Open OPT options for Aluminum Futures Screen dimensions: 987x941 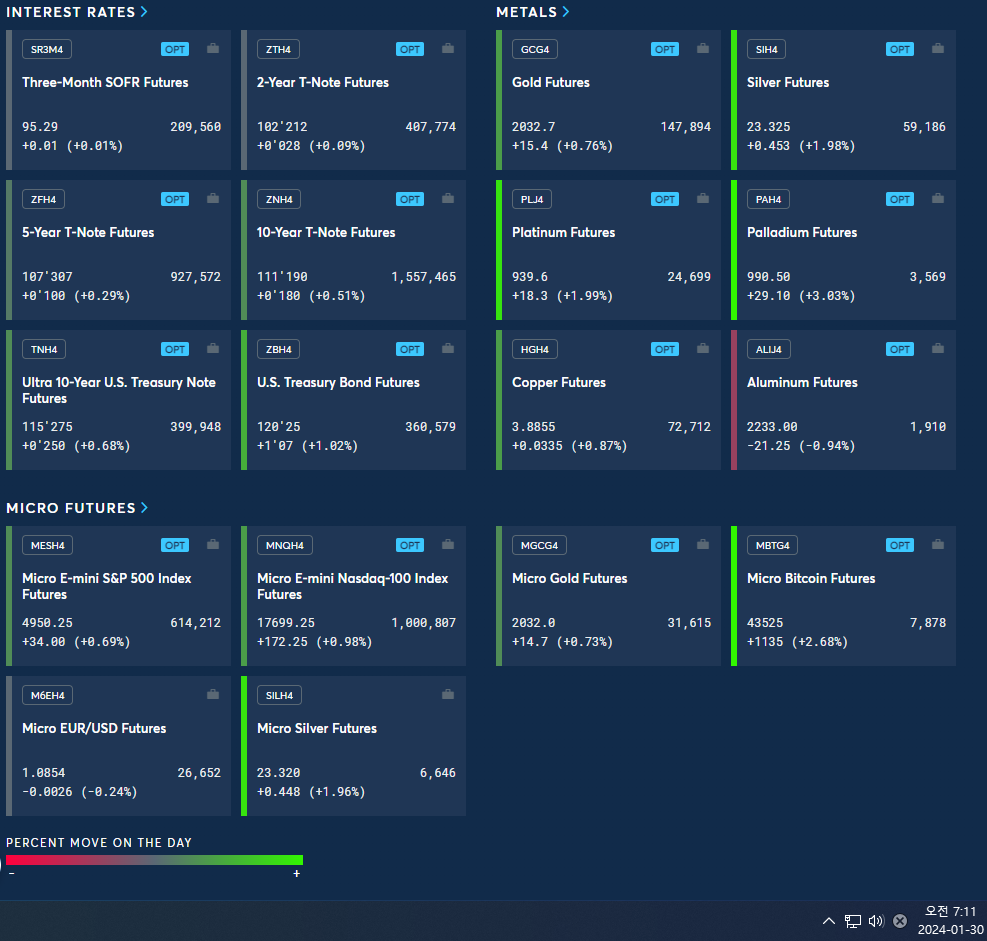[900, 349]
